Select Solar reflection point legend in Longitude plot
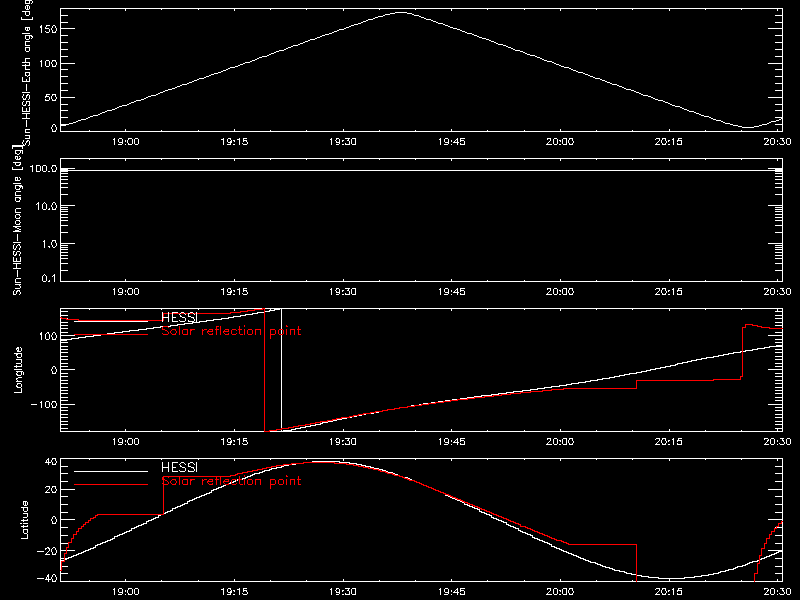This screenshot has height=600, width=800. [231, 331]
